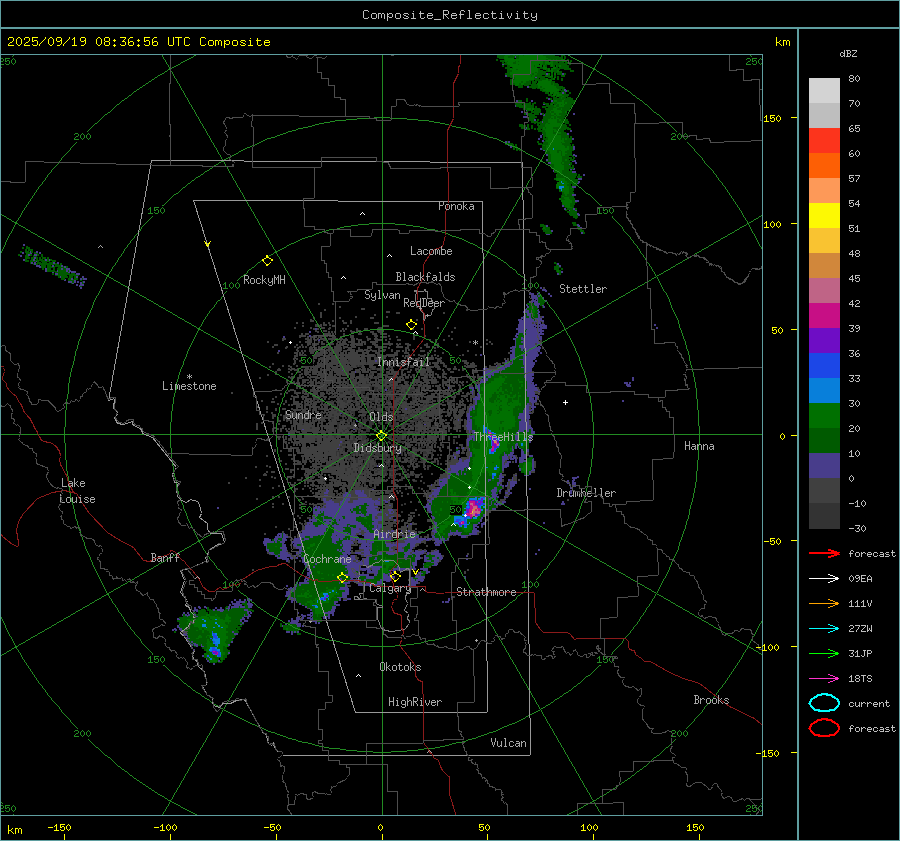
Task: Click the Calgary city label
Action: coord(390,589)
